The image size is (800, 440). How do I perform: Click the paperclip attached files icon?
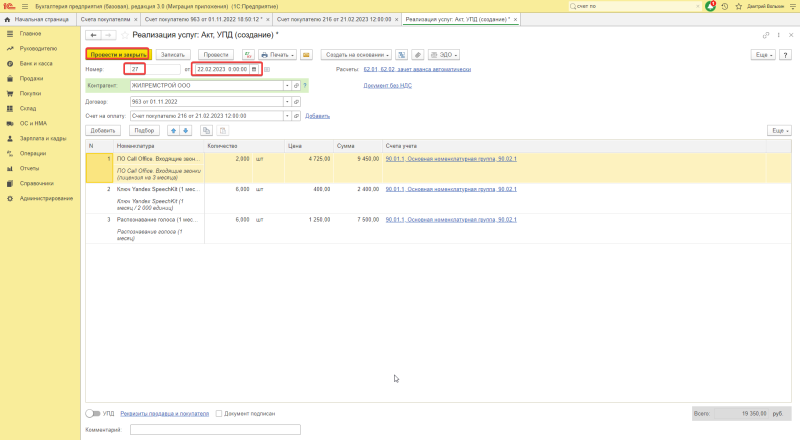point(418,55)
